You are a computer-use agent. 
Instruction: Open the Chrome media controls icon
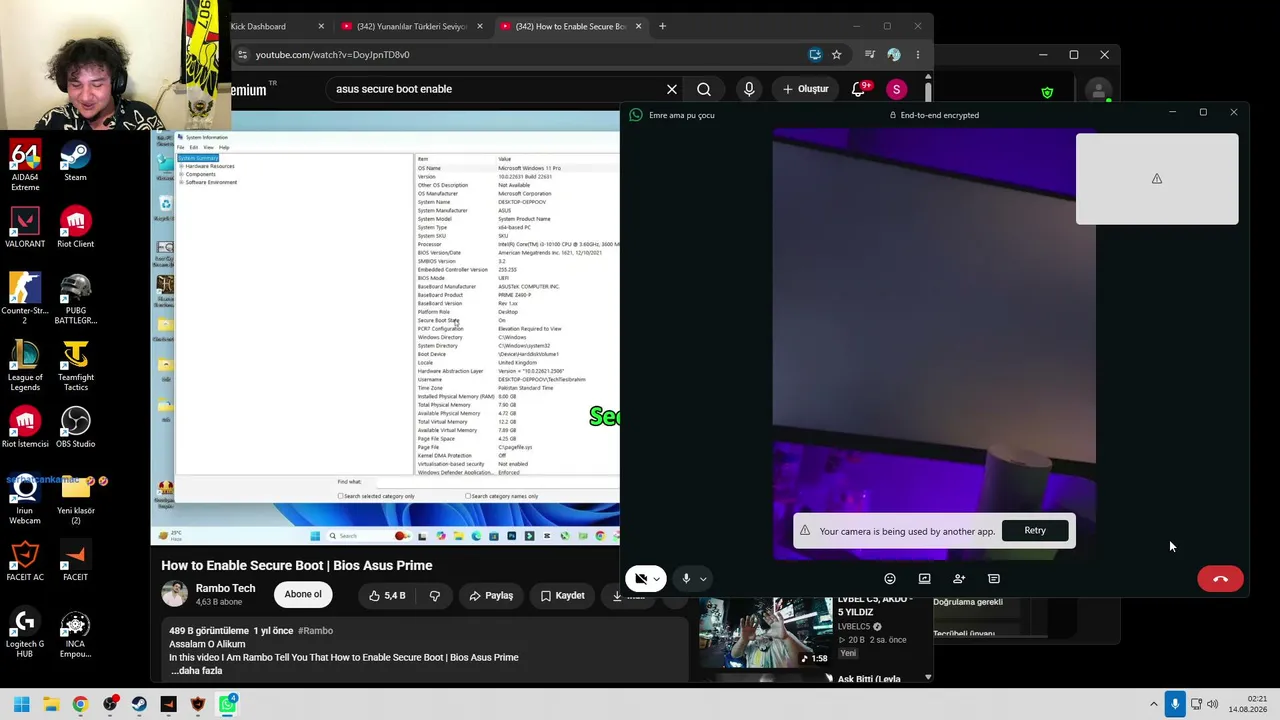[870, 55]
